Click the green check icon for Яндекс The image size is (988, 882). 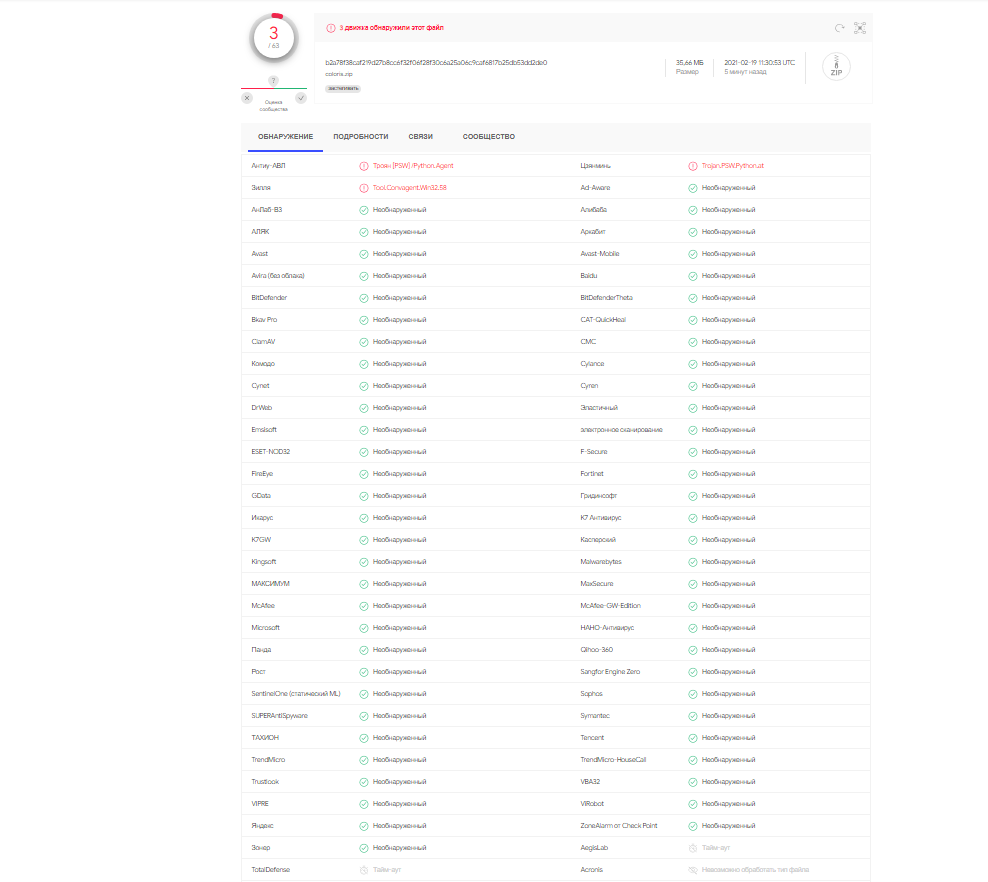tap(364, 826)
